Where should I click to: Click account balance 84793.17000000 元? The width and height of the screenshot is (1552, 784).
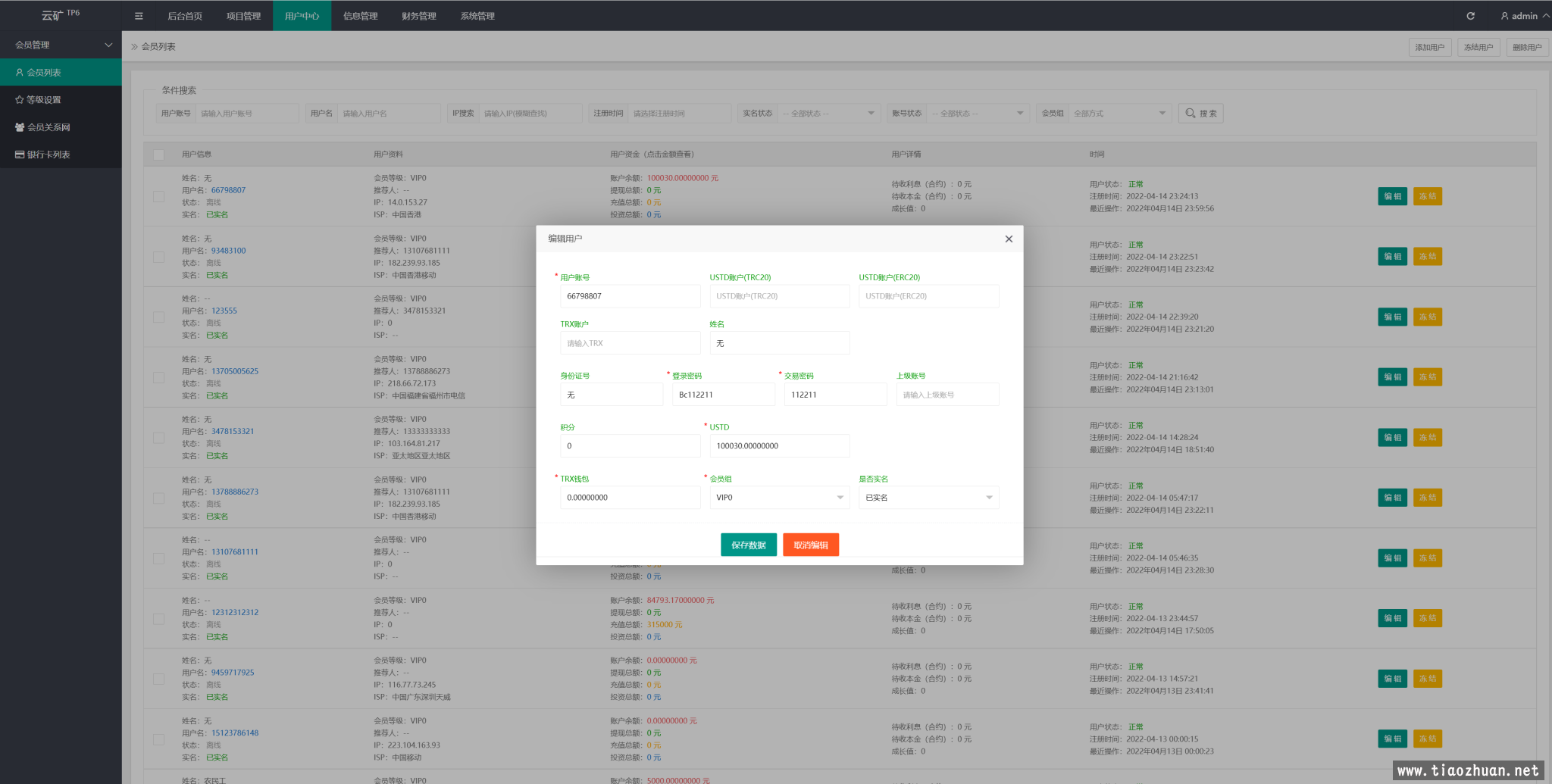coord(681,601)
